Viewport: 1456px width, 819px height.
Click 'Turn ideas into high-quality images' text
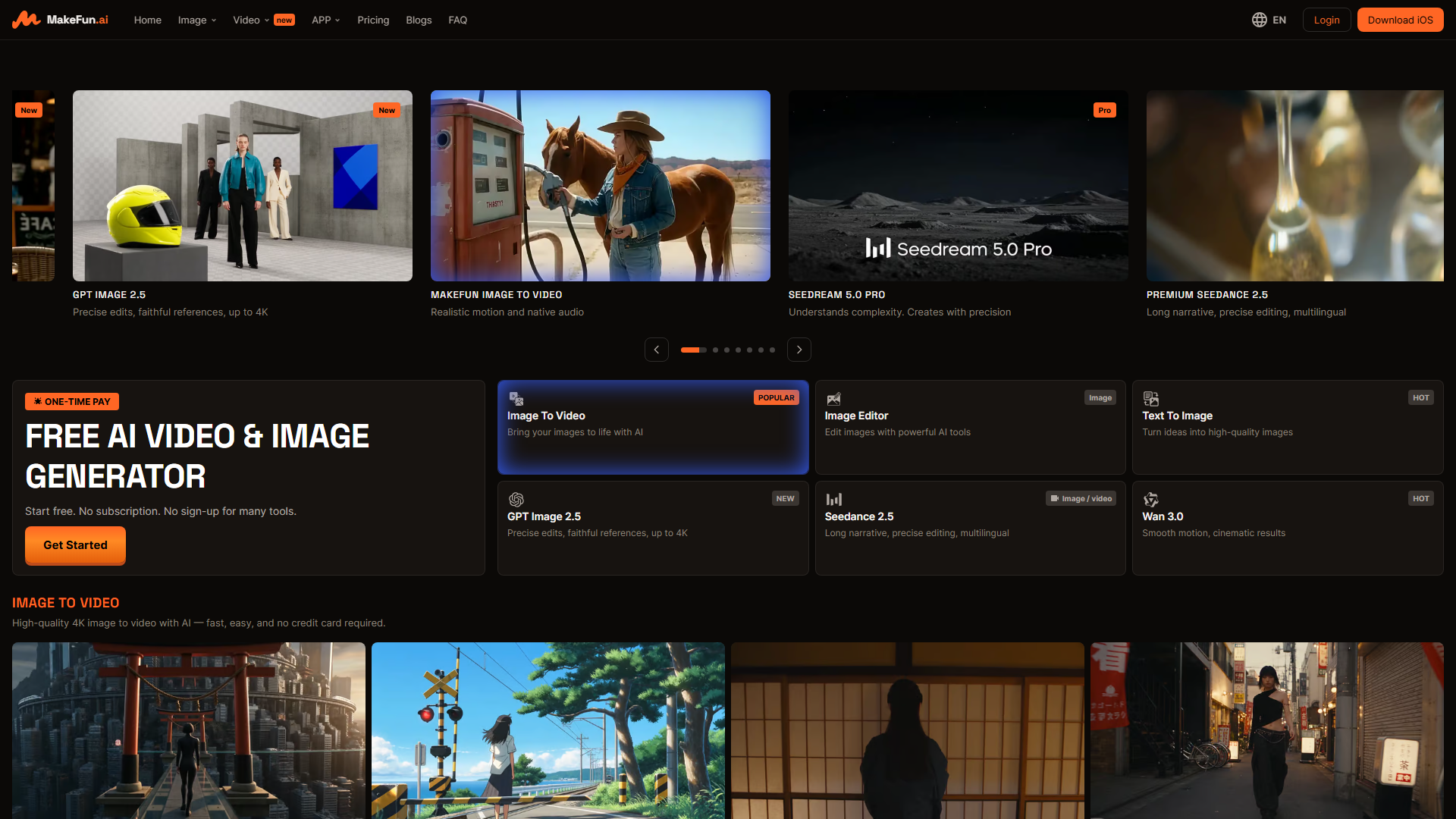pos(1218,432)
